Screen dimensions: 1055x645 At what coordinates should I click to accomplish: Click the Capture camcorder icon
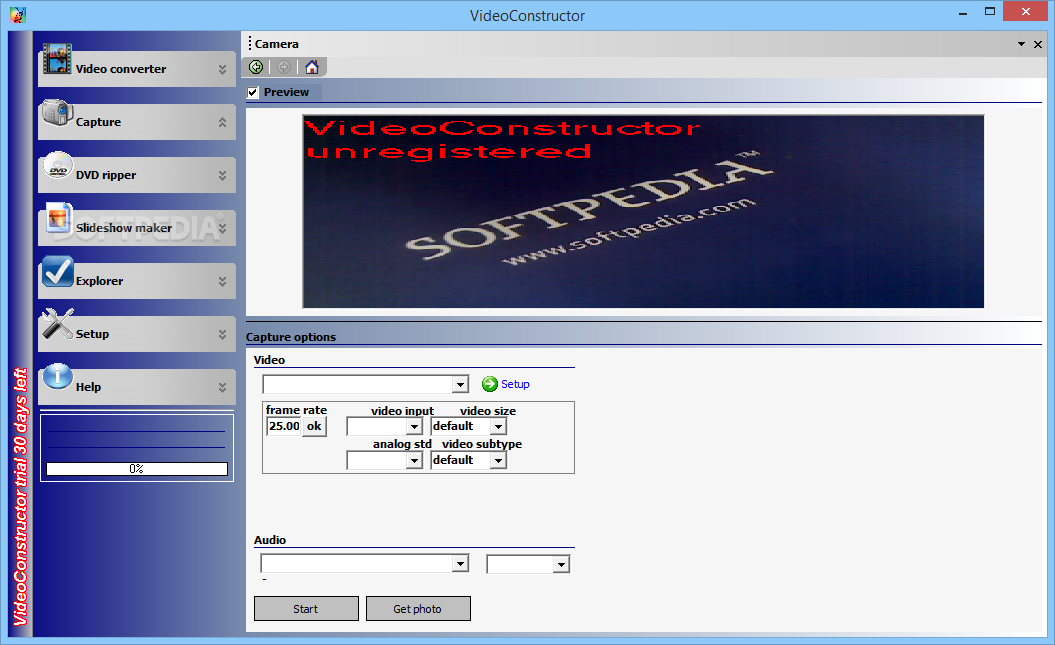click(x=57, y=112)
